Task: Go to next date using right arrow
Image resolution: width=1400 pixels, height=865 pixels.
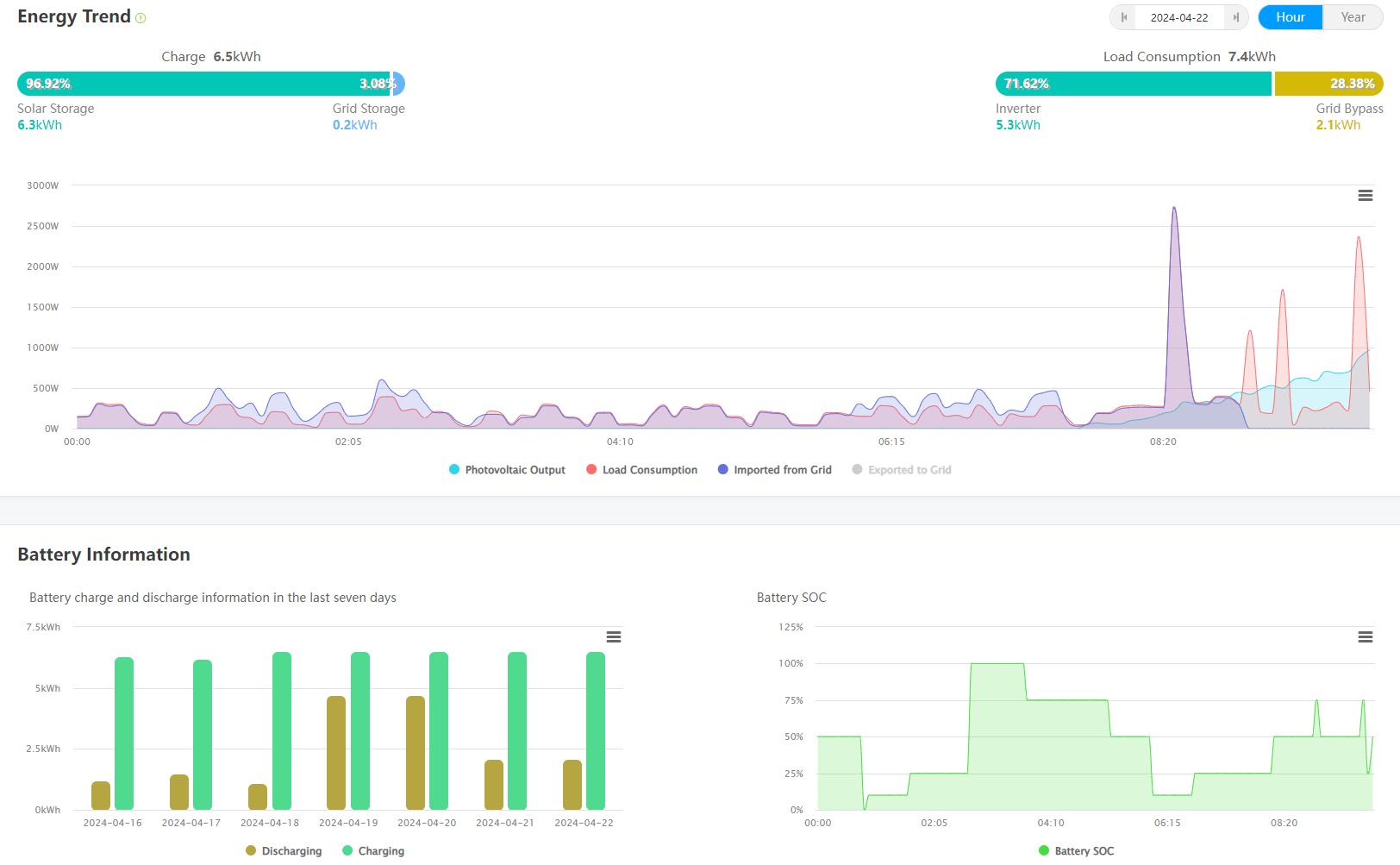Action: click(x=1235, y=17)
